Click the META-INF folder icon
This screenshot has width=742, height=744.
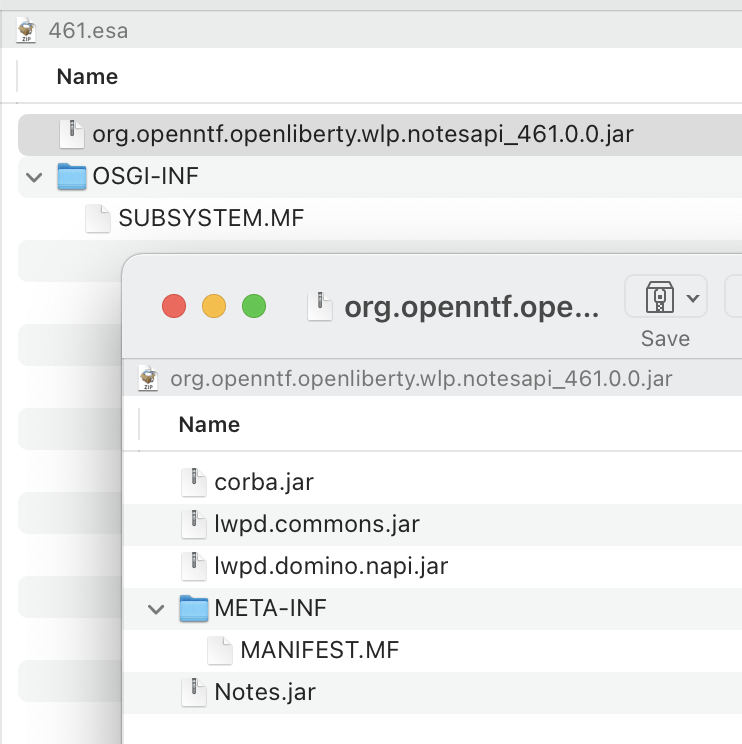tap(194, 608)
